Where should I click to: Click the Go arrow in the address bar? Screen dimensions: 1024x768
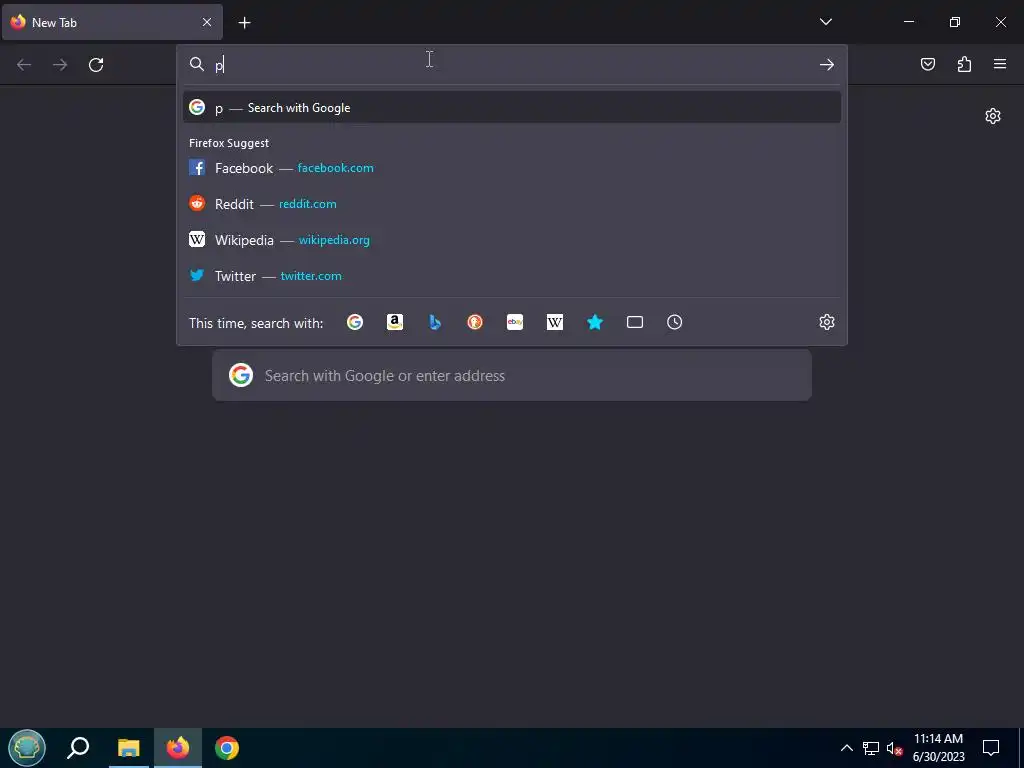pyautogui.click(x=827, y=65)
